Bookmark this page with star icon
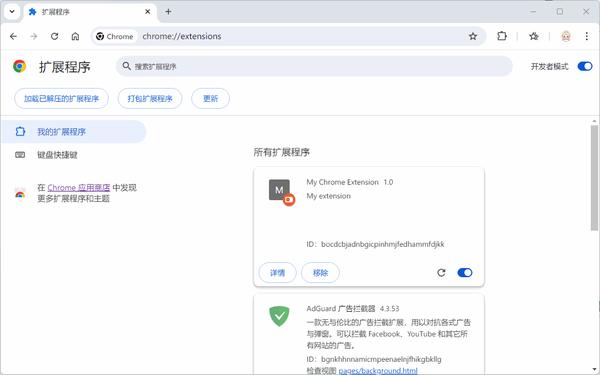600x375 pixels. tap(473, 36)
